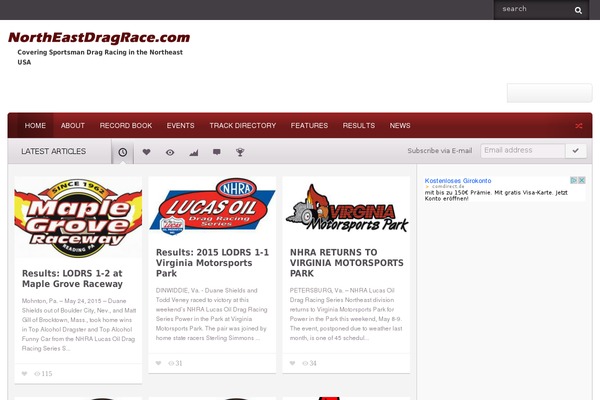
Task: Open the Virginia Motorsports Park logo thumbnail
Action: pyautogui.click(x=346, y=207)
